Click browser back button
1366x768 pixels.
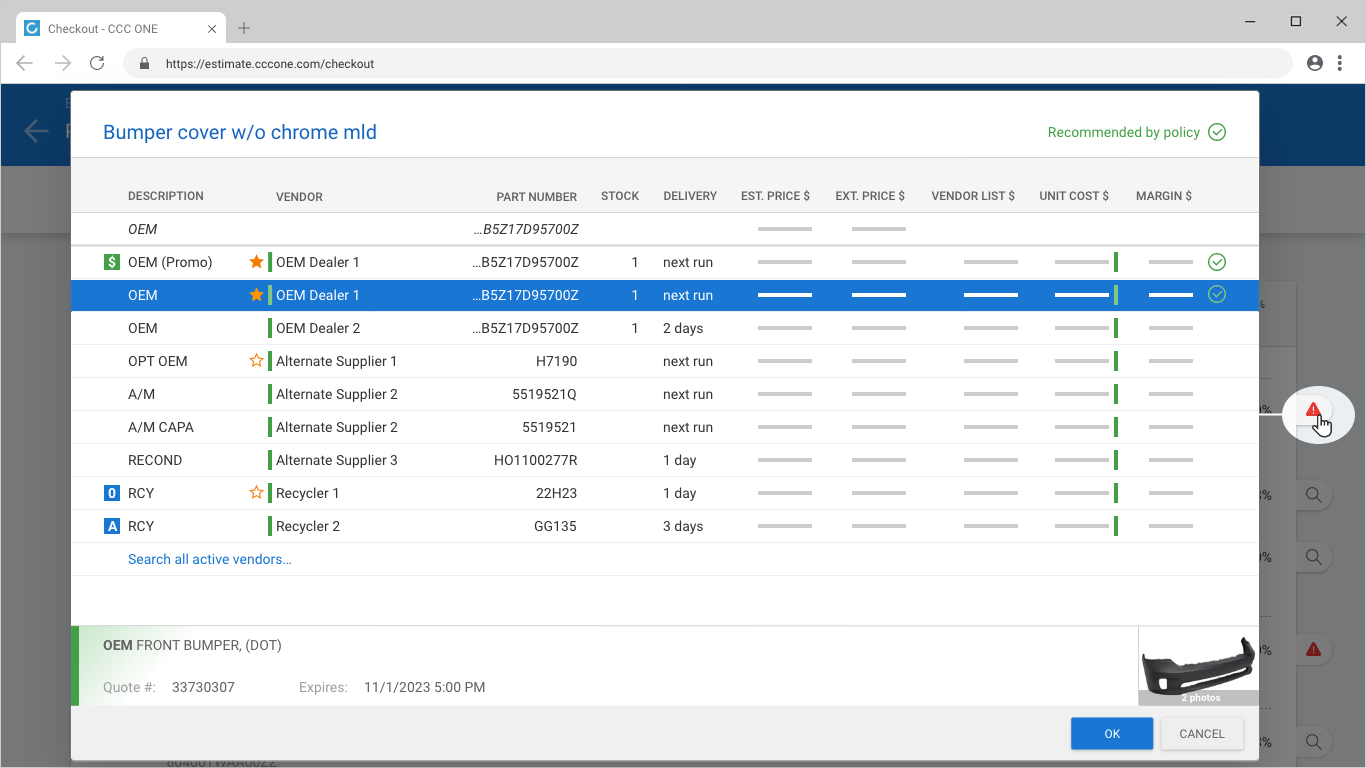point(25,63)
